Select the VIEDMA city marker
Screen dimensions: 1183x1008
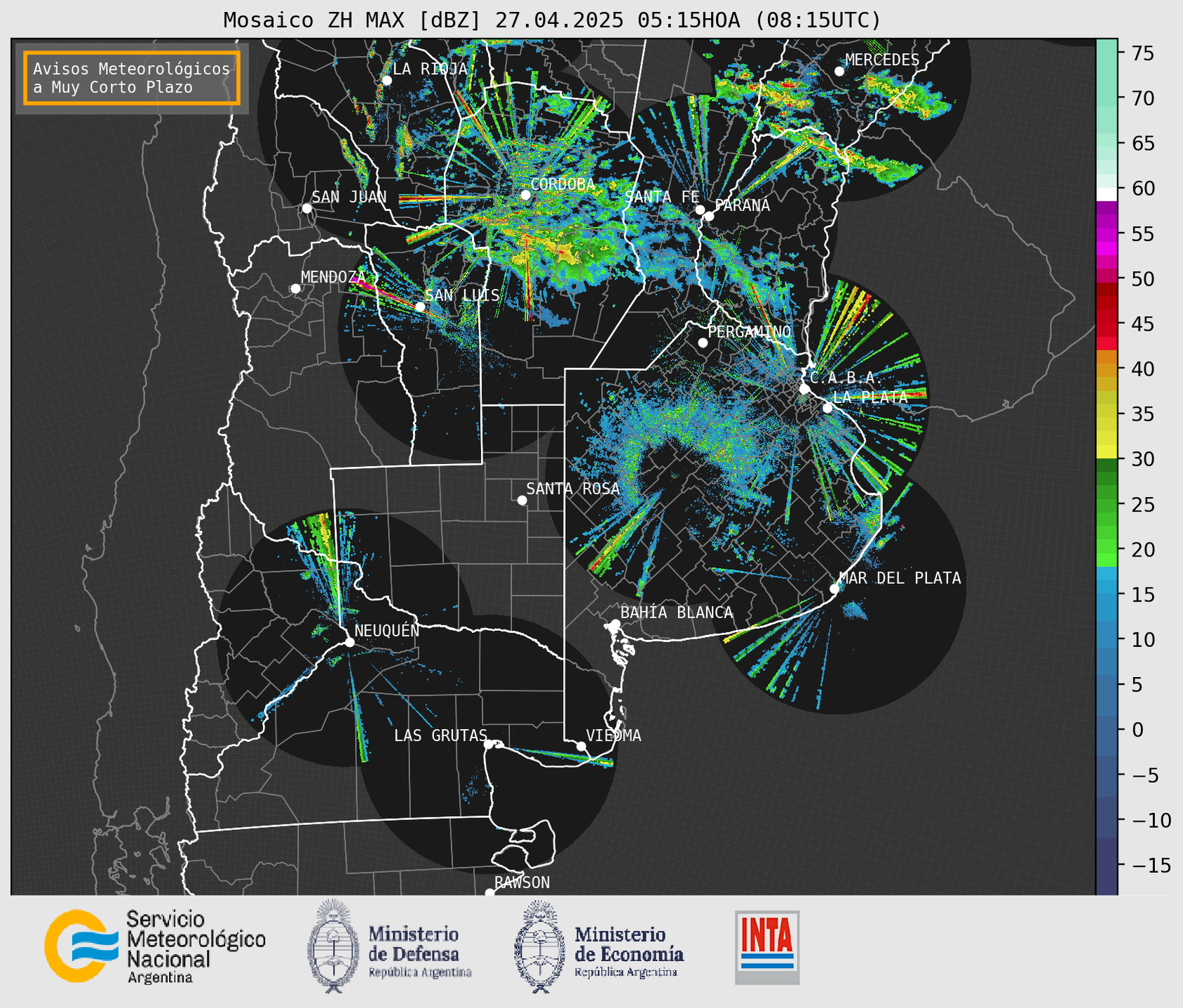pos(581,746)
